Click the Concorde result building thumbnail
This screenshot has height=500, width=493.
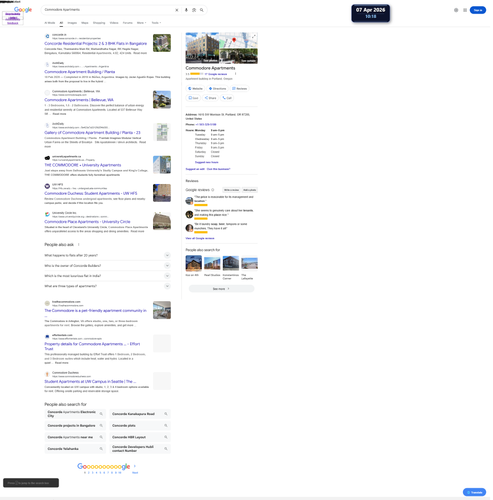(x=162, y=43)
